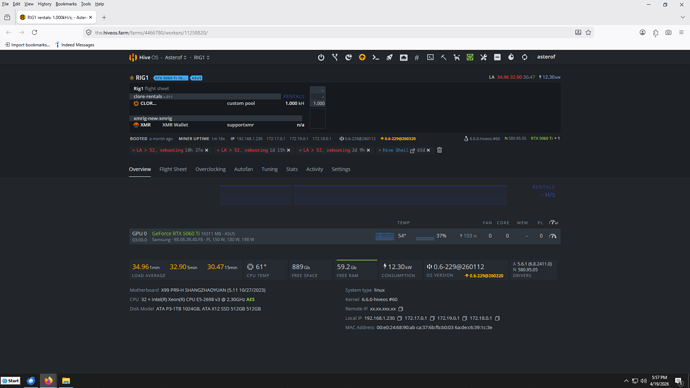
Task: Click the trash icon to clear messages
Action: (x=439, y=150)
